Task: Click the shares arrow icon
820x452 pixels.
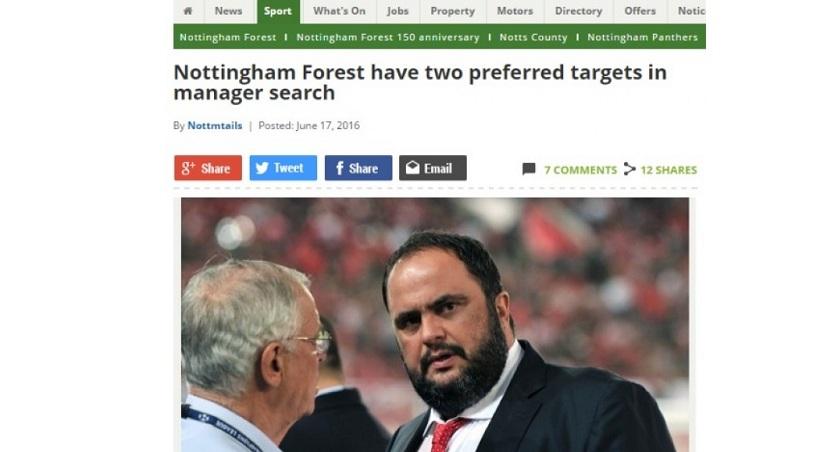Action: click(x=630, y=169)
